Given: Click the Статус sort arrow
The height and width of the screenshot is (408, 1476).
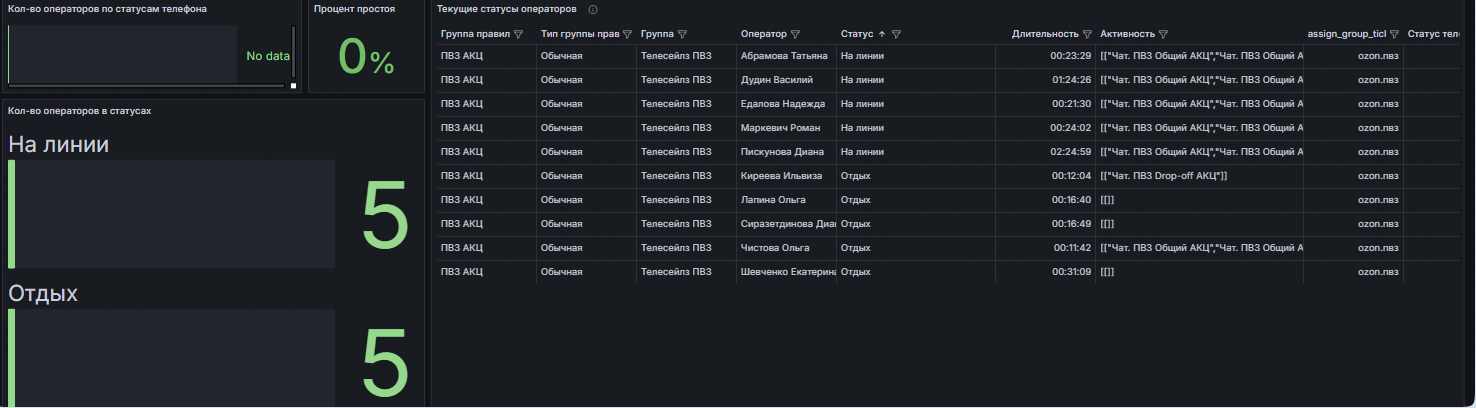Looking at the screenshot, I should 882,34.
